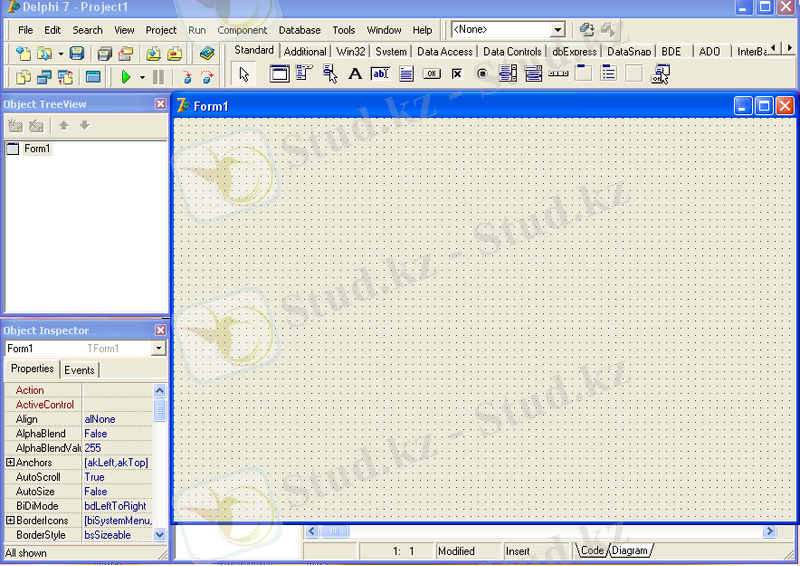Image resolution: width=800 pixels, height=566 pixels.
Task: Open the Database menu
Action: click(x=299, y=30)
